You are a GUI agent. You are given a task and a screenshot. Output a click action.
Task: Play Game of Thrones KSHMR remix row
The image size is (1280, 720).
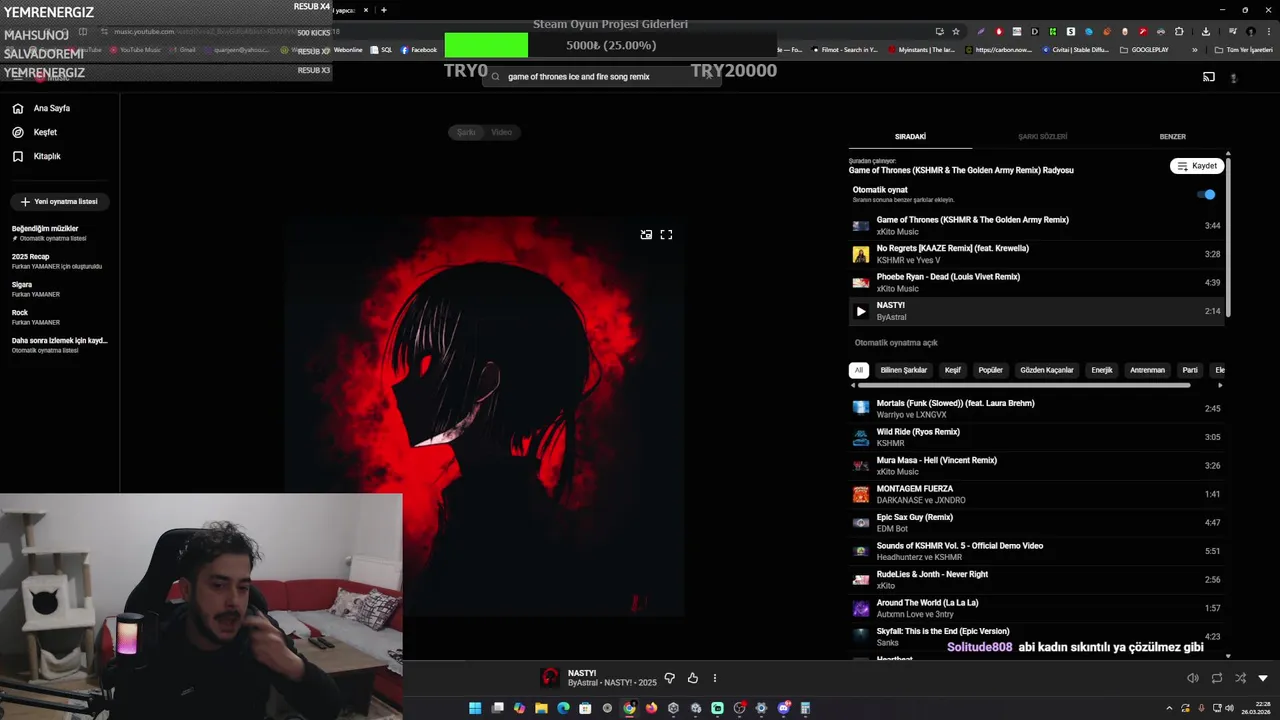(1036, 225)
